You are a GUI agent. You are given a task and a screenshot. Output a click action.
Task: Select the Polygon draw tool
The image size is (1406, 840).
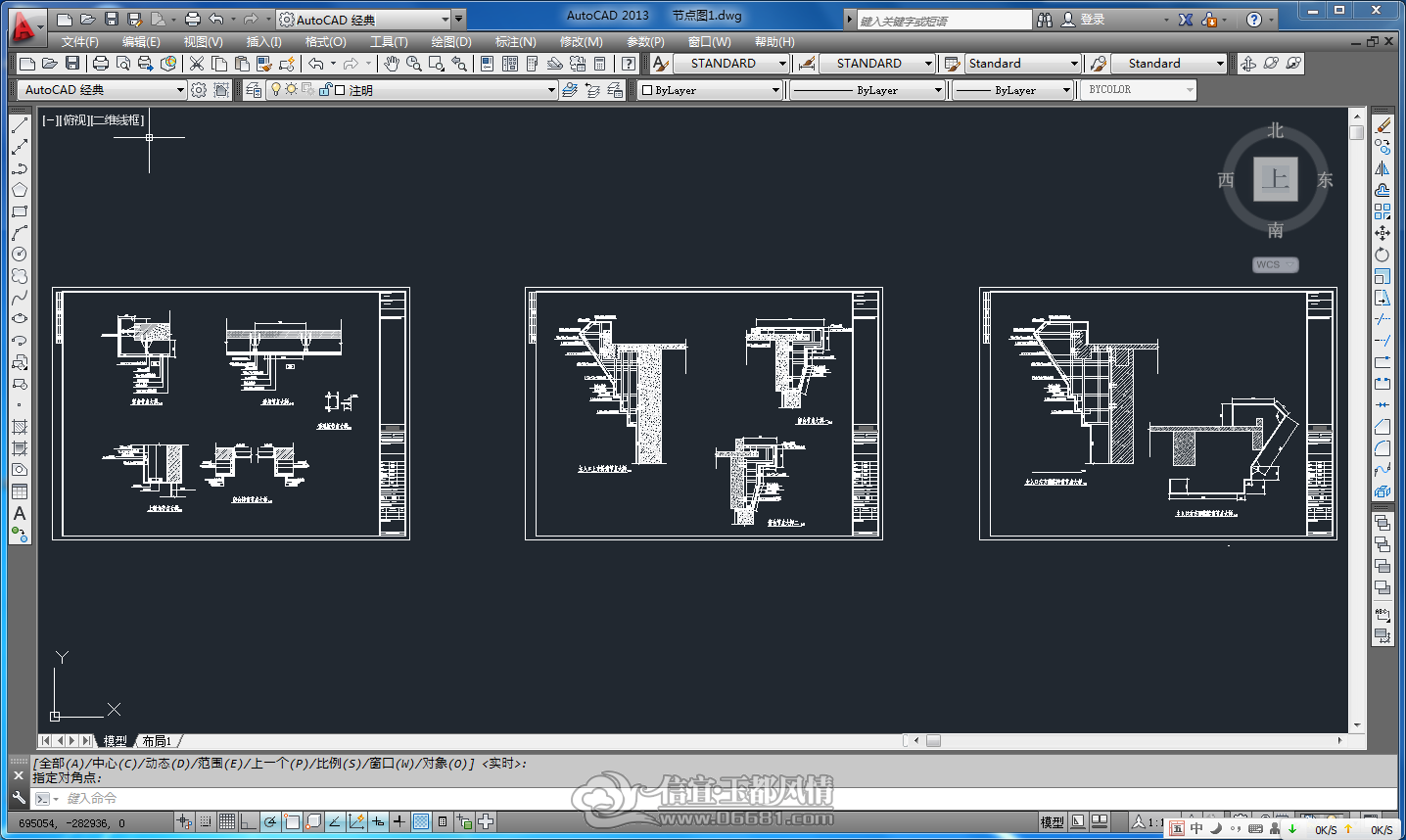(x=20, y=190)
